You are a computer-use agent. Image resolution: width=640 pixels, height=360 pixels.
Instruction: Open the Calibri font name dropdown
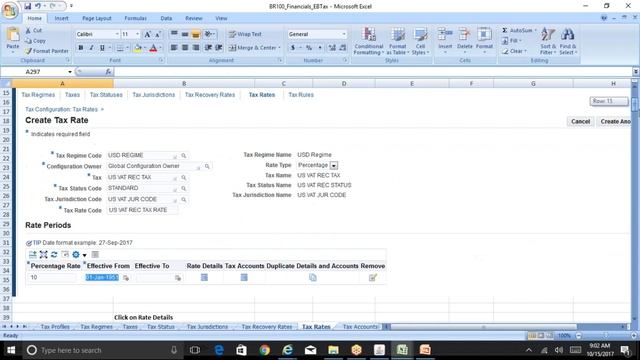click(x=117, y=34)
